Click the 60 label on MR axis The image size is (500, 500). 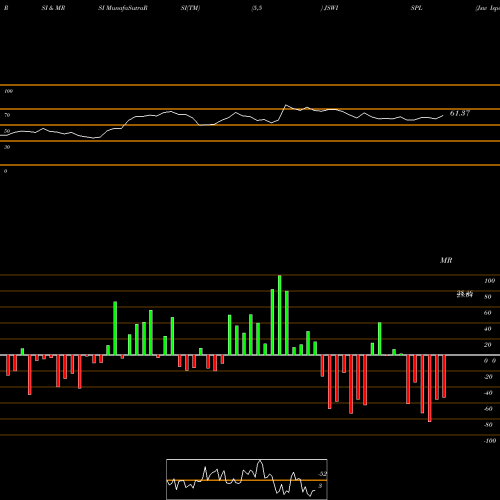(488, 313)
